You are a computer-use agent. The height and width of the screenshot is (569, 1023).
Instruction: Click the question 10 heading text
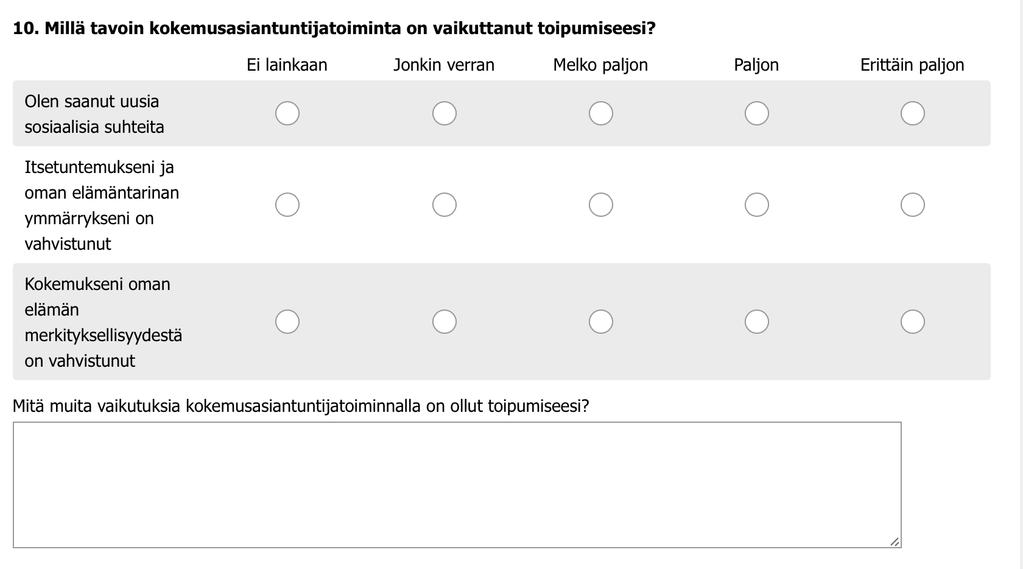pyautogui.click(x=334, y=29)
